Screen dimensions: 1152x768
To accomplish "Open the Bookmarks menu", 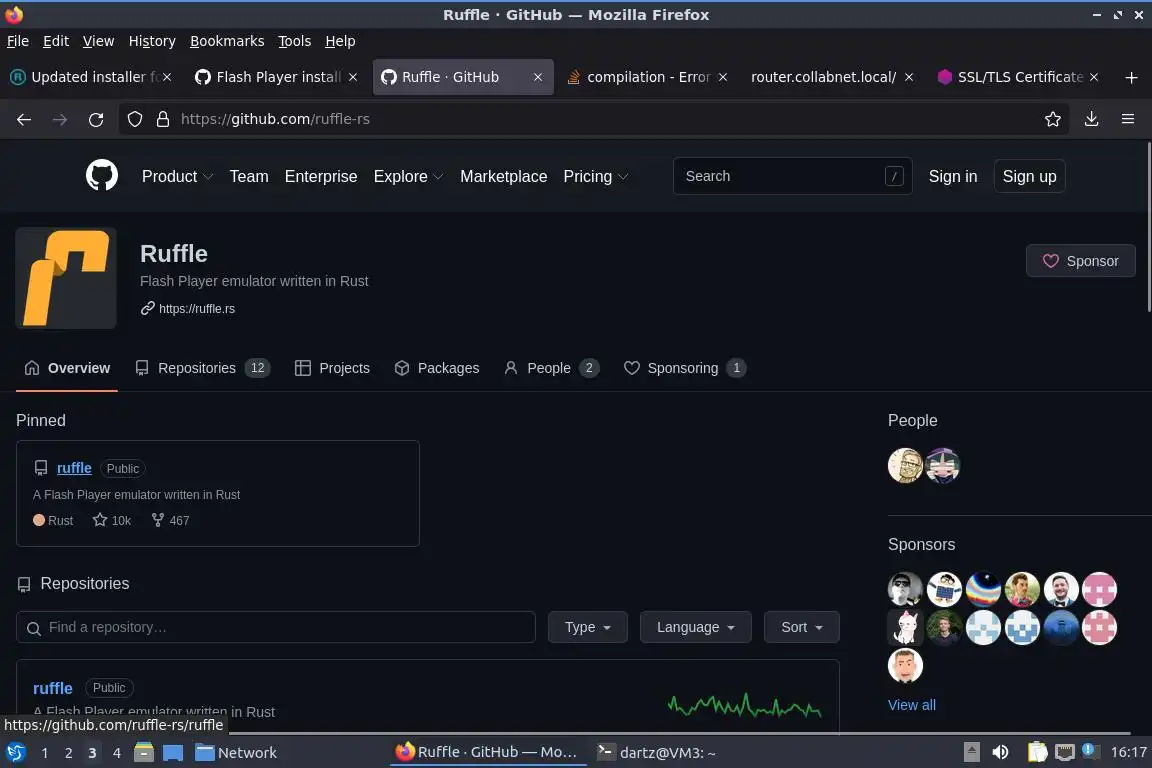I will click(227, 41).
